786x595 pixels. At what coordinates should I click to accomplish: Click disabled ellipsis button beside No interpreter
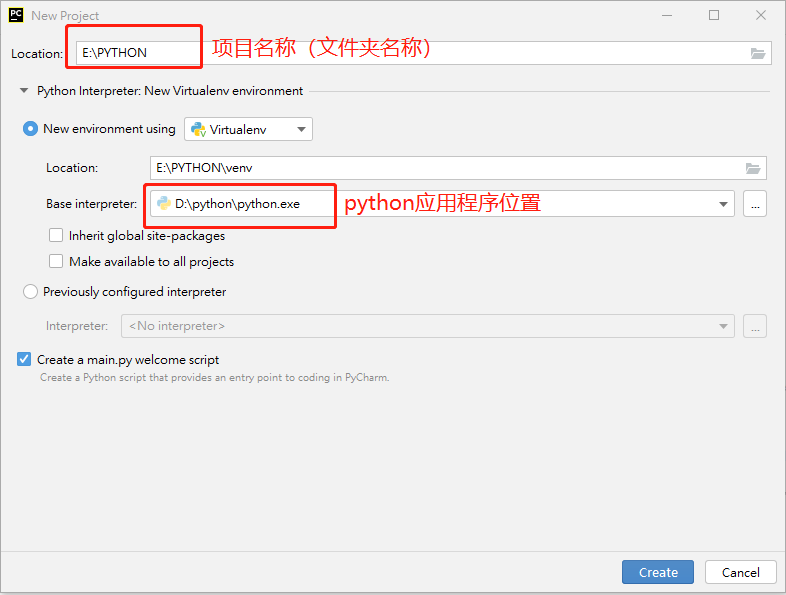click(755, 326)
